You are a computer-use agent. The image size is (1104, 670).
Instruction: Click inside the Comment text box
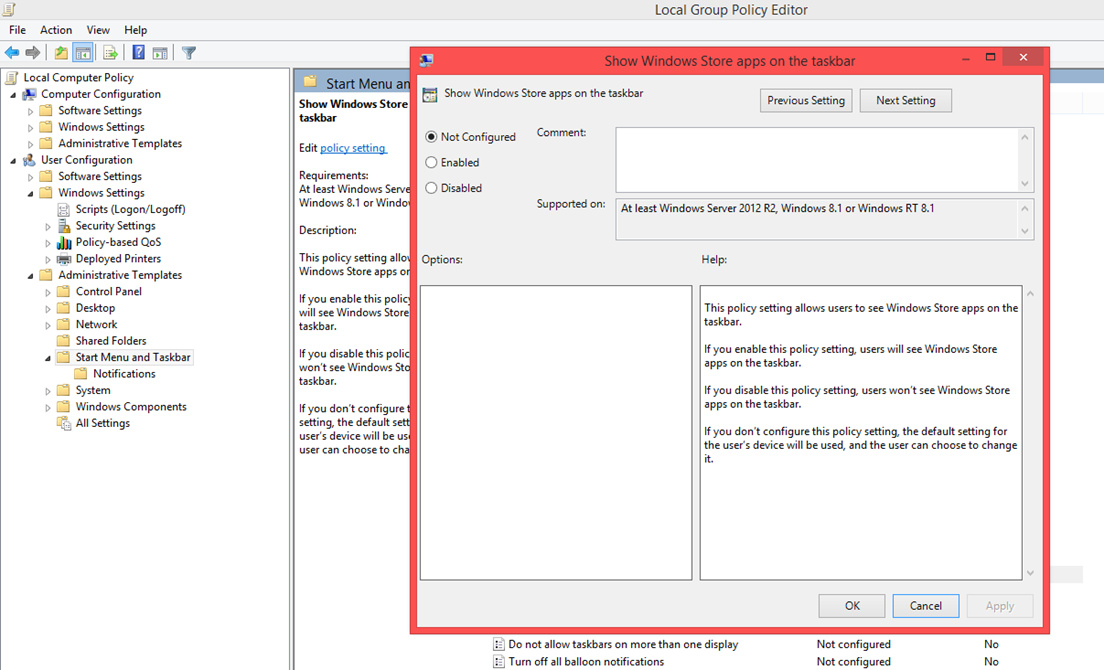point(817,160)
